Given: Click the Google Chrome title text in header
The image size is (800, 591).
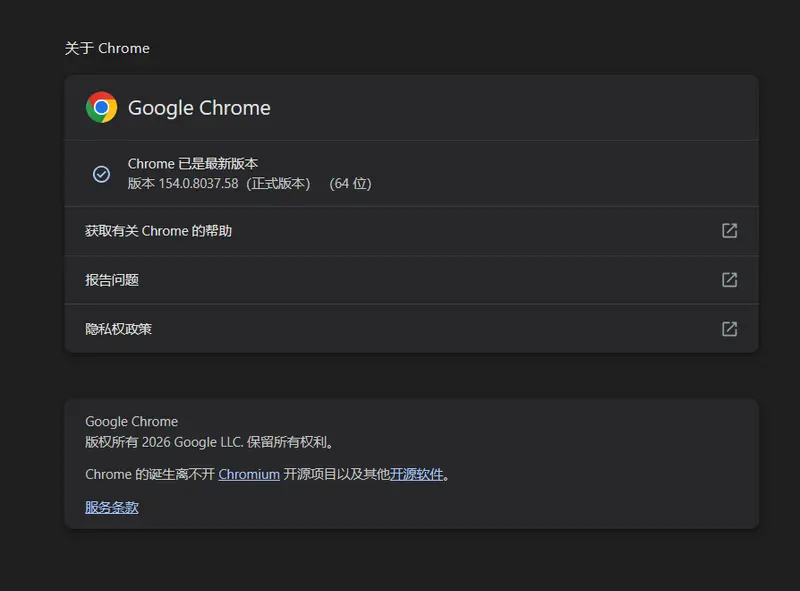Looking at the screenshot, I should (x=199, y=108).
